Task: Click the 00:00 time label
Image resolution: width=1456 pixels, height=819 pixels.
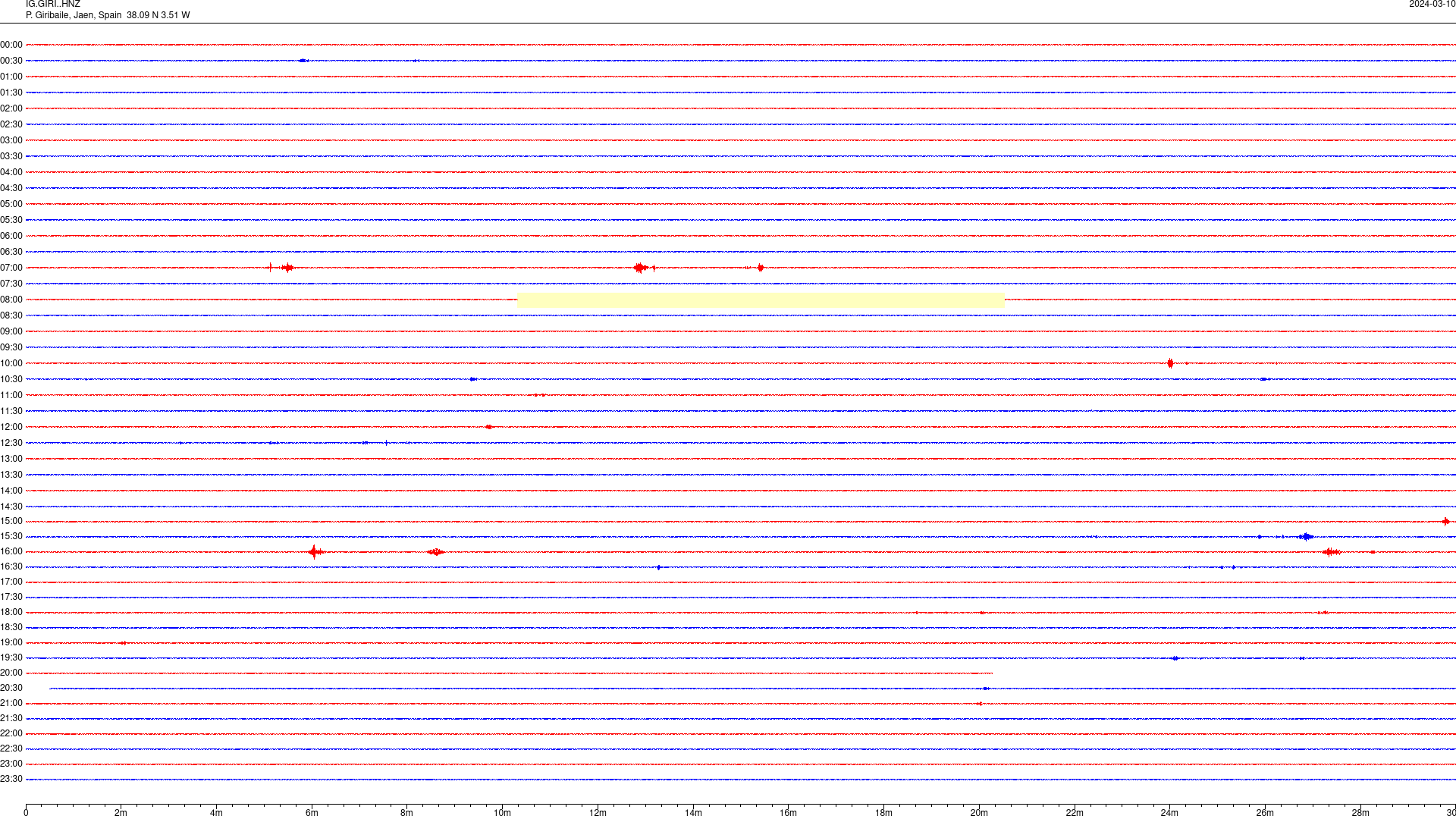Action: 11,45
